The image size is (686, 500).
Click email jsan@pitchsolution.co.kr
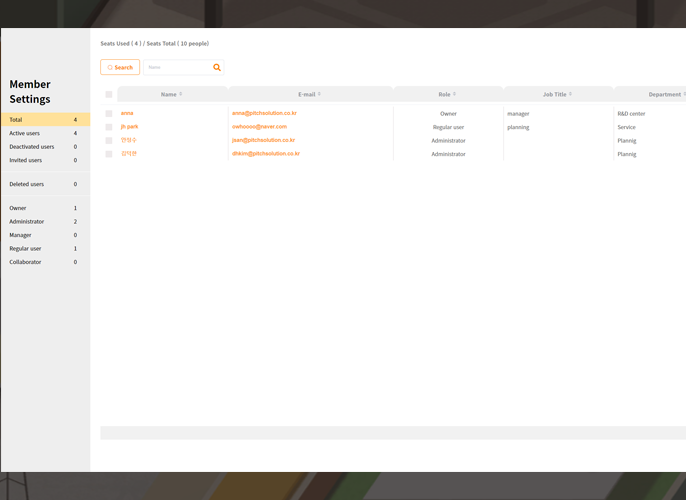(263, 140)
